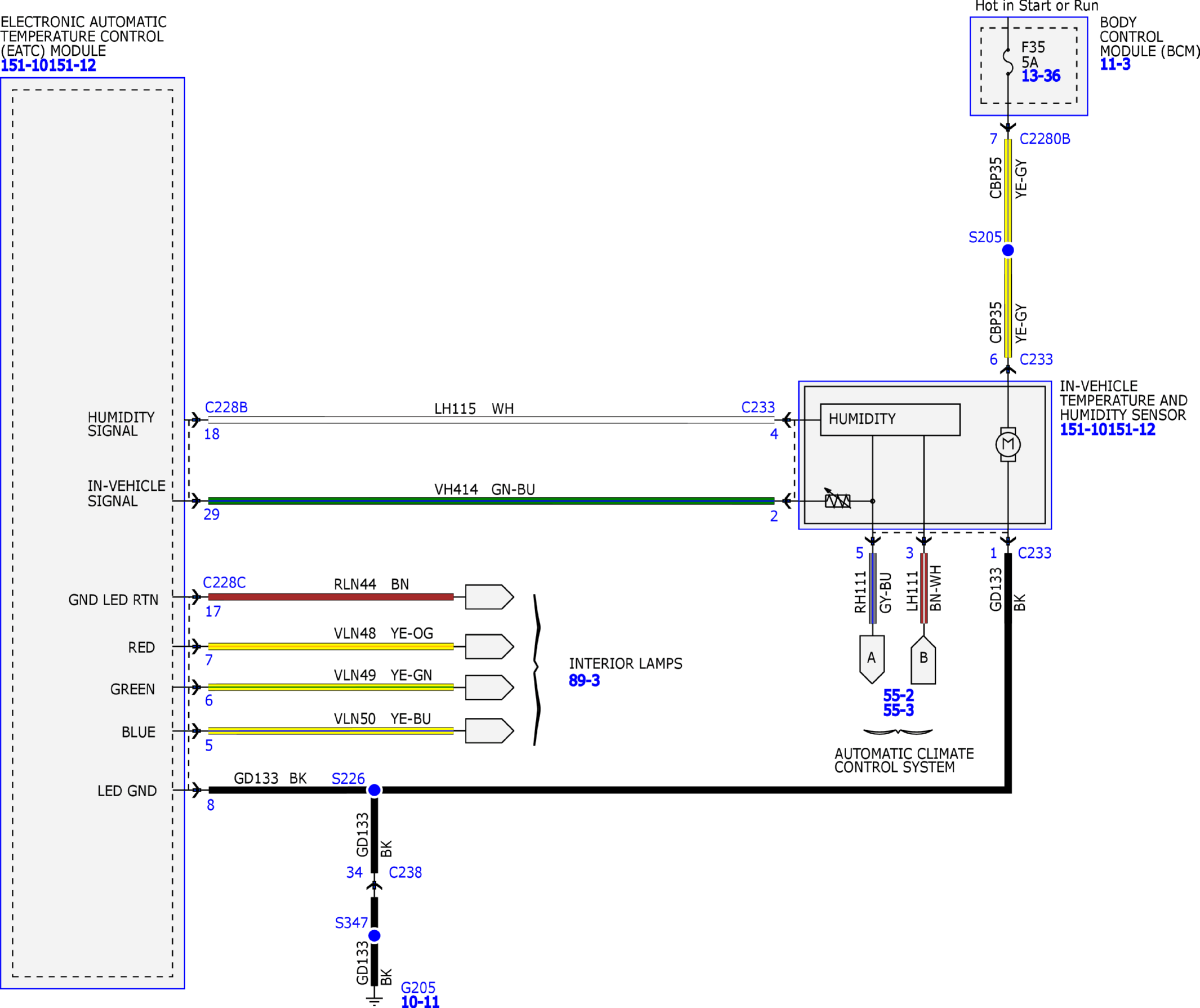This screenshot has height=1008, width=1200.
Task: Click the thermistor symbol in the sensor box
Action: (x=837, y=500)
